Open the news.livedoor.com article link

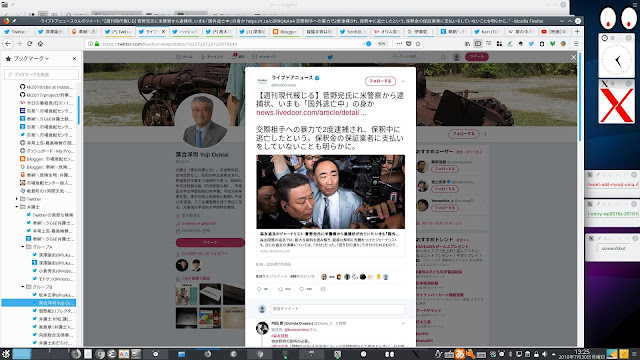(x=311, y=113)
